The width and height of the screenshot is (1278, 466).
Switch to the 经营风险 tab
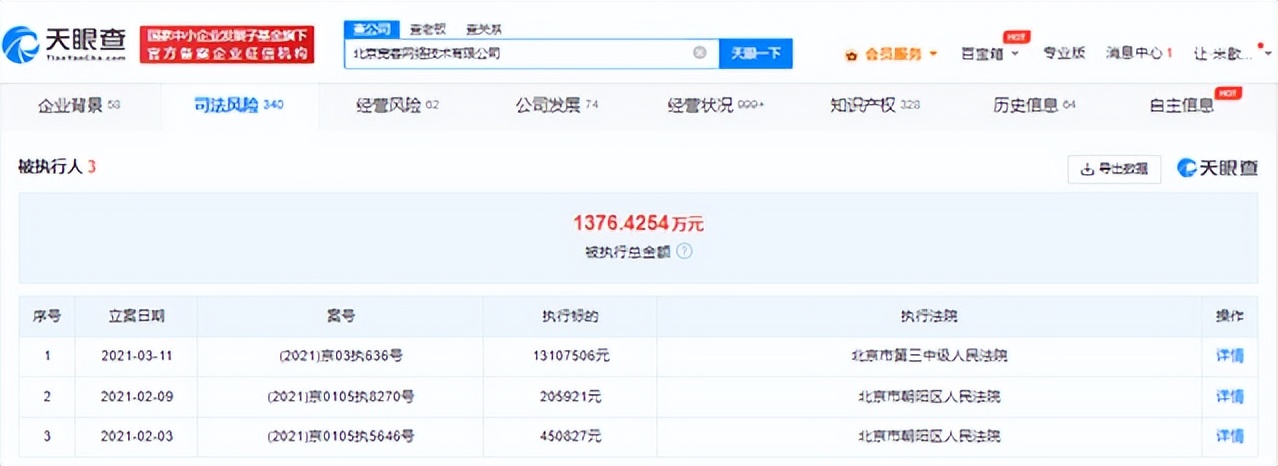398,105
